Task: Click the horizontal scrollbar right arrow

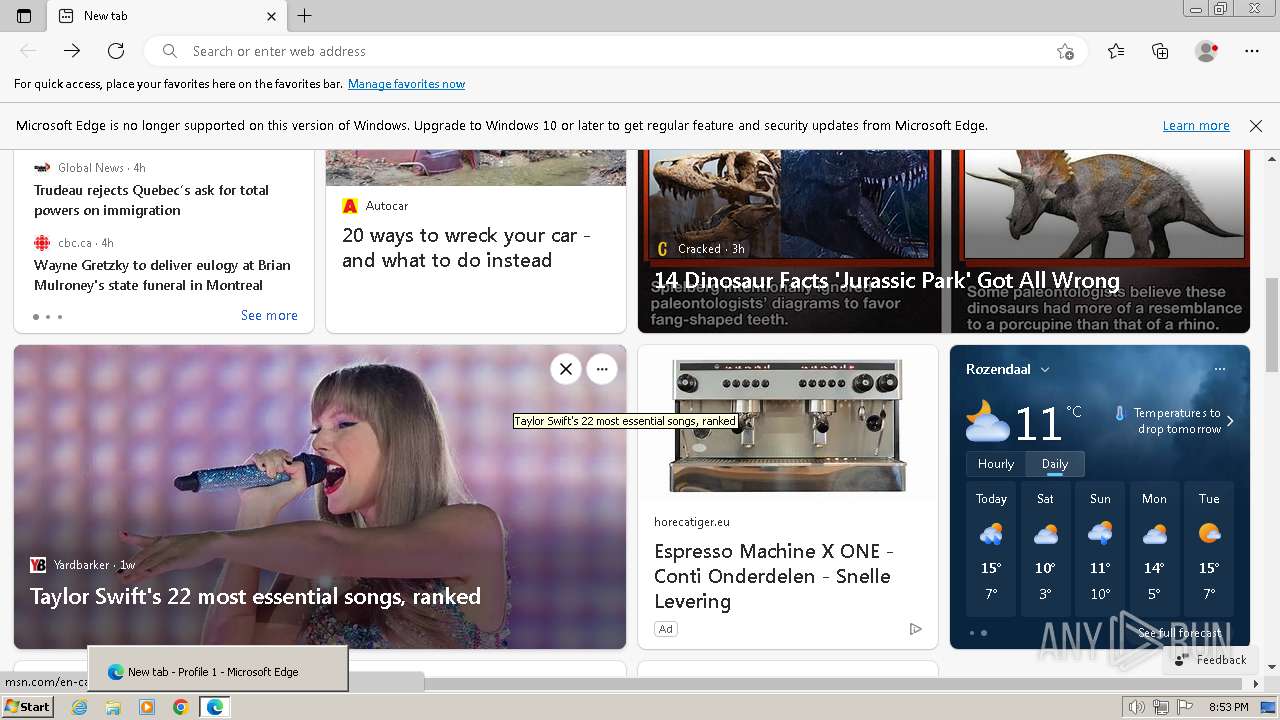Action: (x=1257, y=684)
